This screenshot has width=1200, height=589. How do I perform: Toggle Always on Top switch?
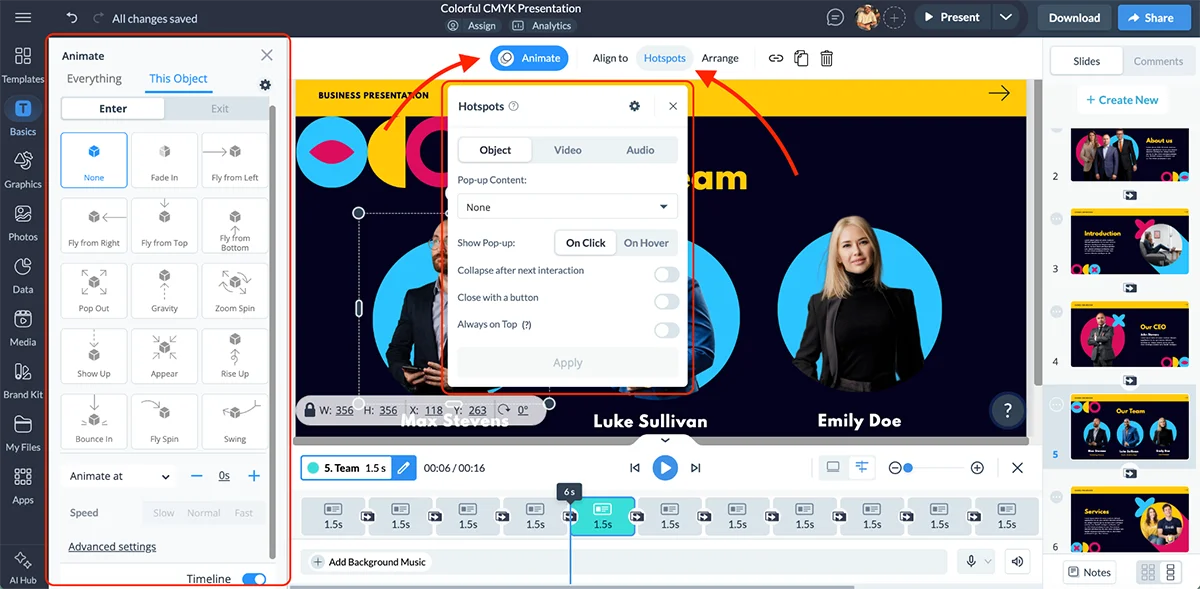coord(666,330)
